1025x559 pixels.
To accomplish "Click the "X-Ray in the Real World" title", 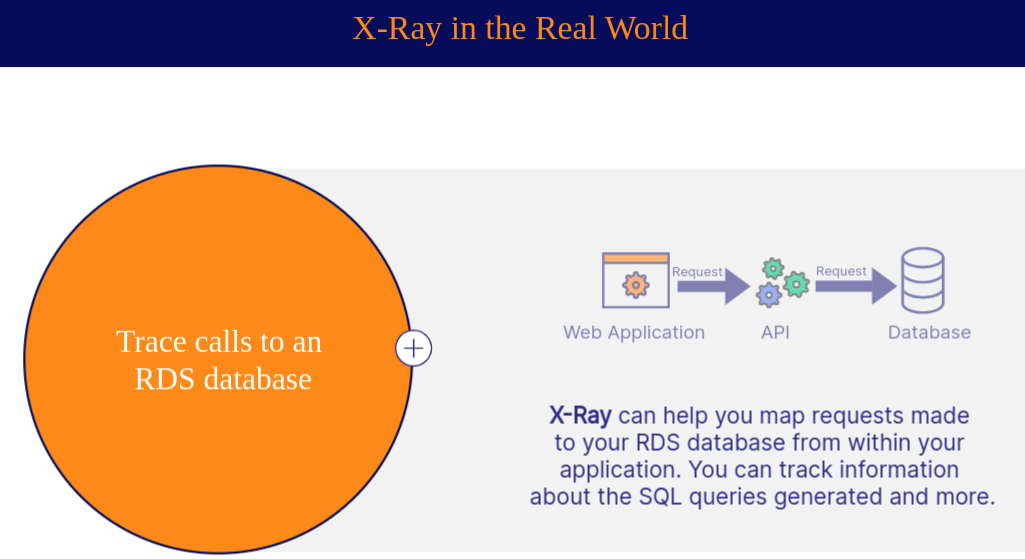I will point(520,28).
